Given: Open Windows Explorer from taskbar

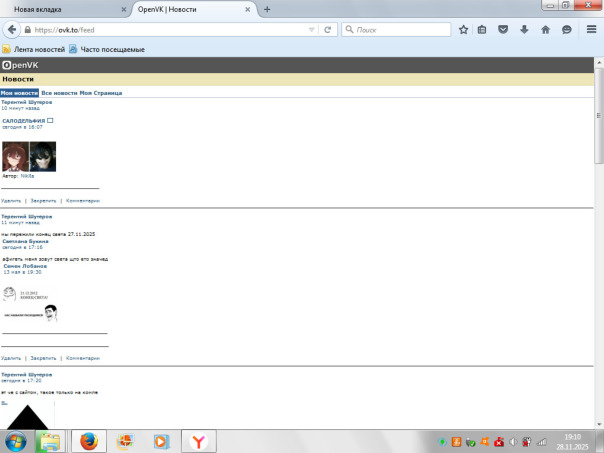Looking at the screenshot, I should tap(50, 441).
